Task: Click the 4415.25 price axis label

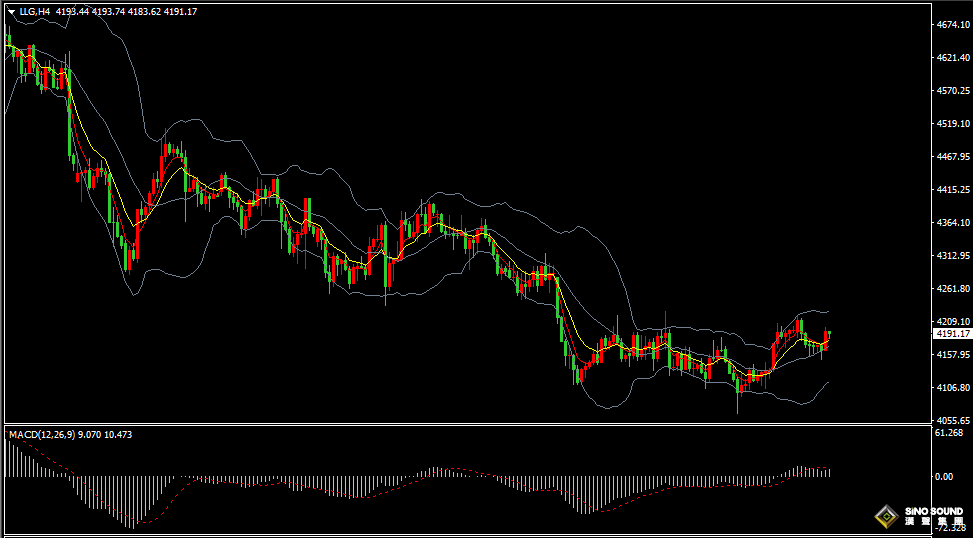Action: (954, 189)
